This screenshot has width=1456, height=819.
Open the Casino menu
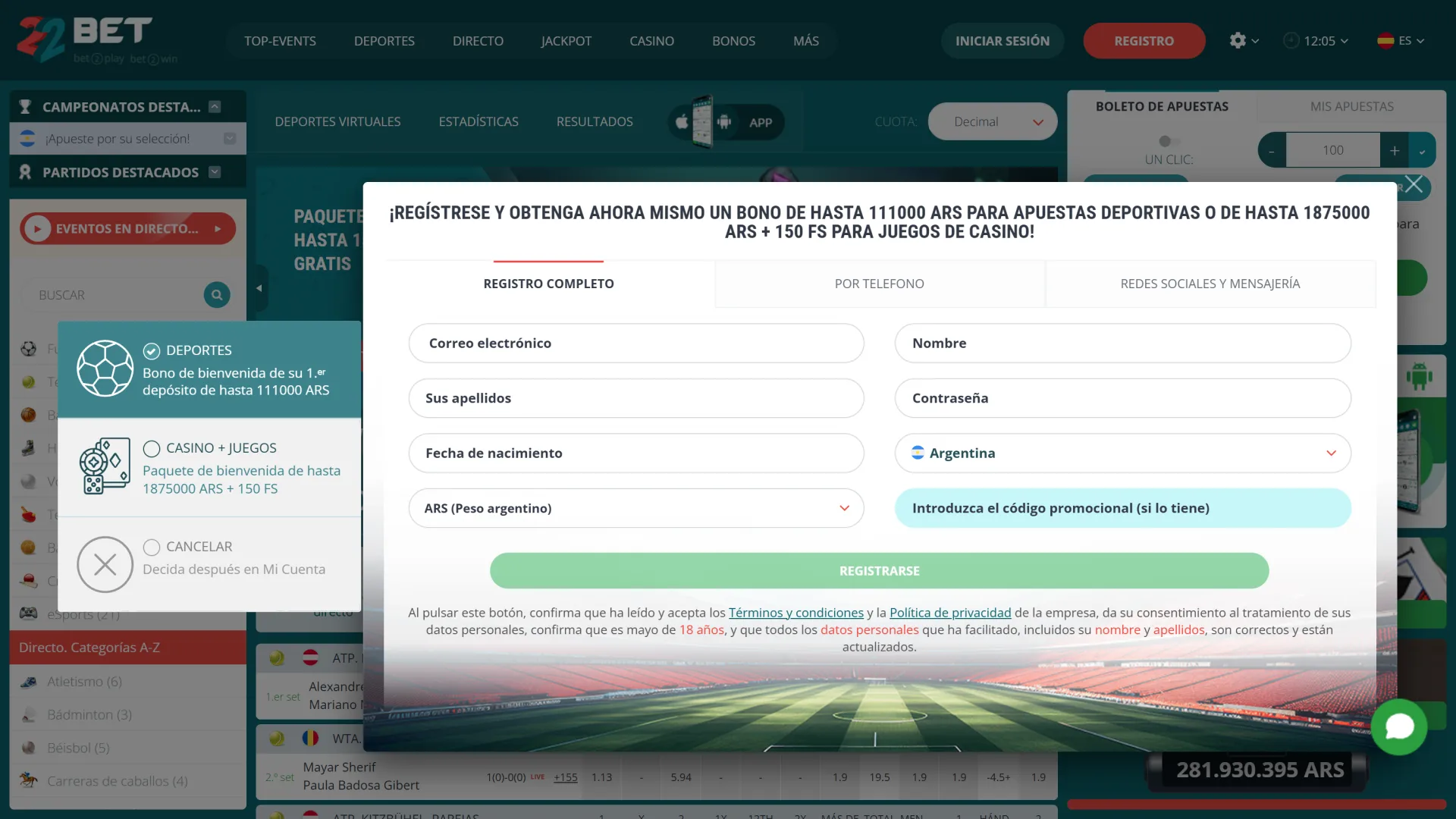pyautogui.click(x=651, y=41)
